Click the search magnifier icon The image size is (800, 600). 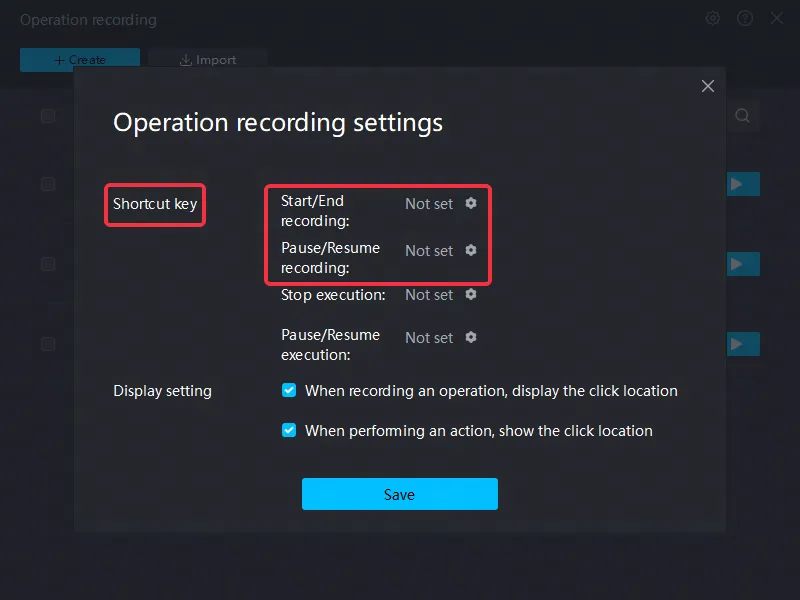click(x=742, y=116)
